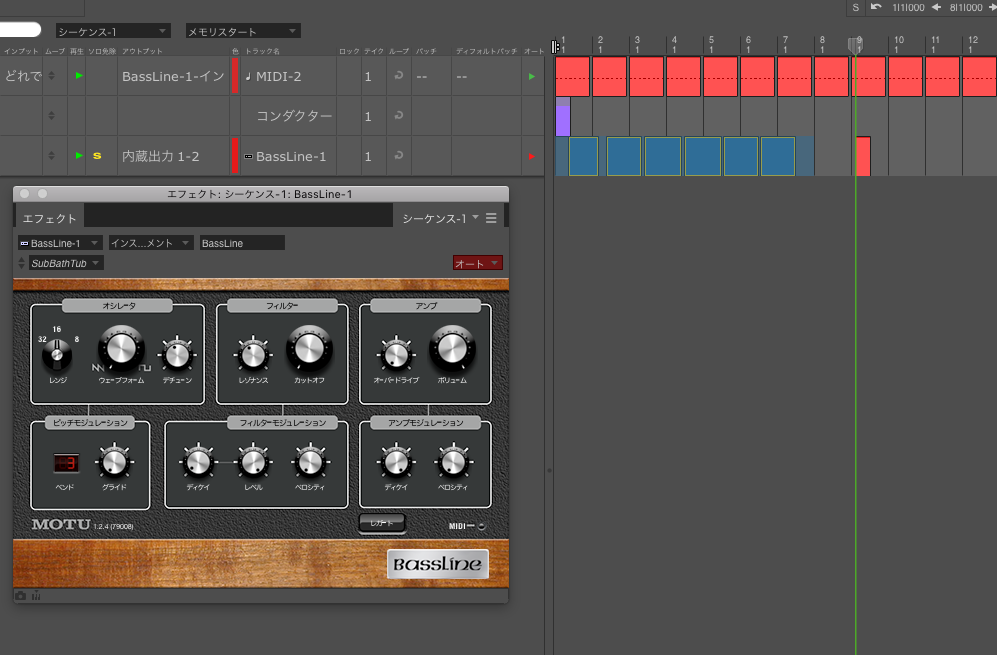Open the BassLine-1 track selector in effect window
This screenshot has width=997, height=655.
pos(60,243)
